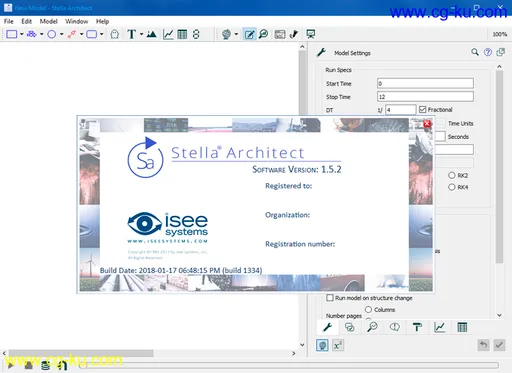Click the canvas horizontal scrollbar thumb
The width and height of the screenshot is (512, 373).
(81, 353)
